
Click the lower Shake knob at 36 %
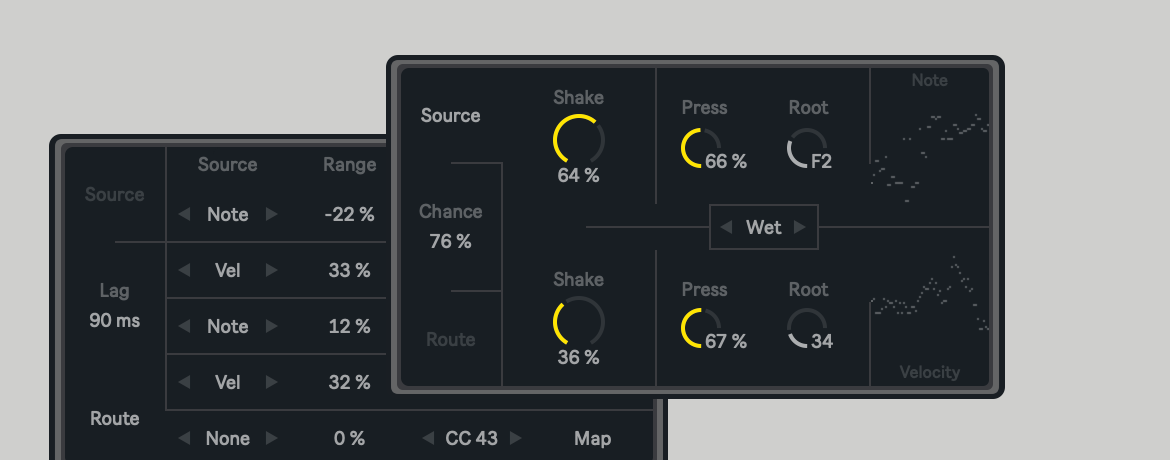tap(578, 322)
